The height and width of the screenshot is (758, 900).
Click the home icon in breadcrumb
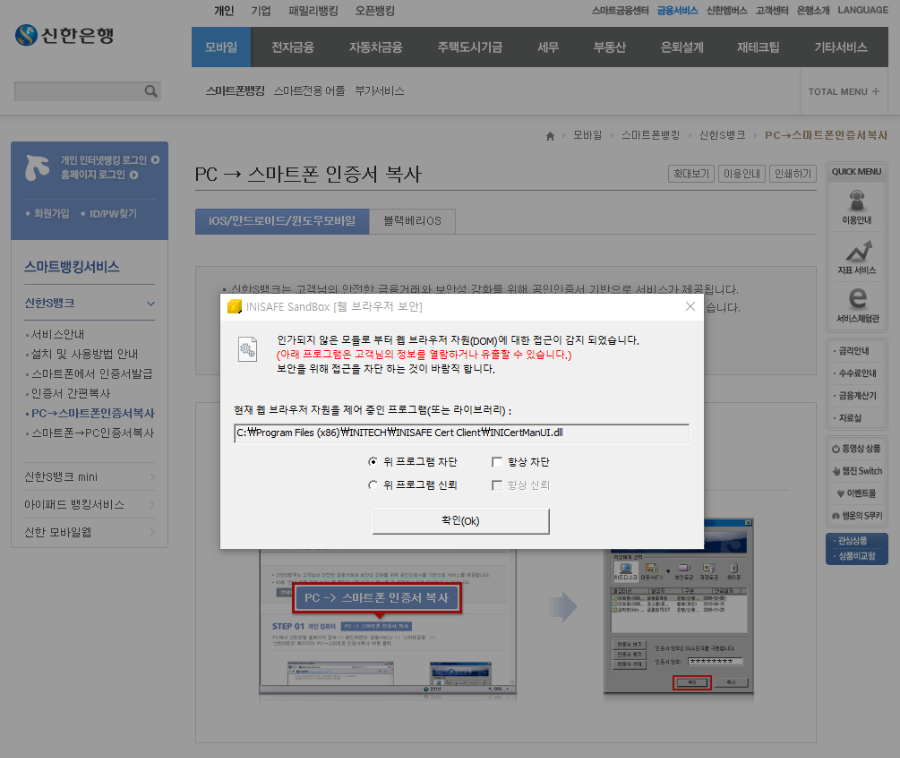[x=549, y=134]
